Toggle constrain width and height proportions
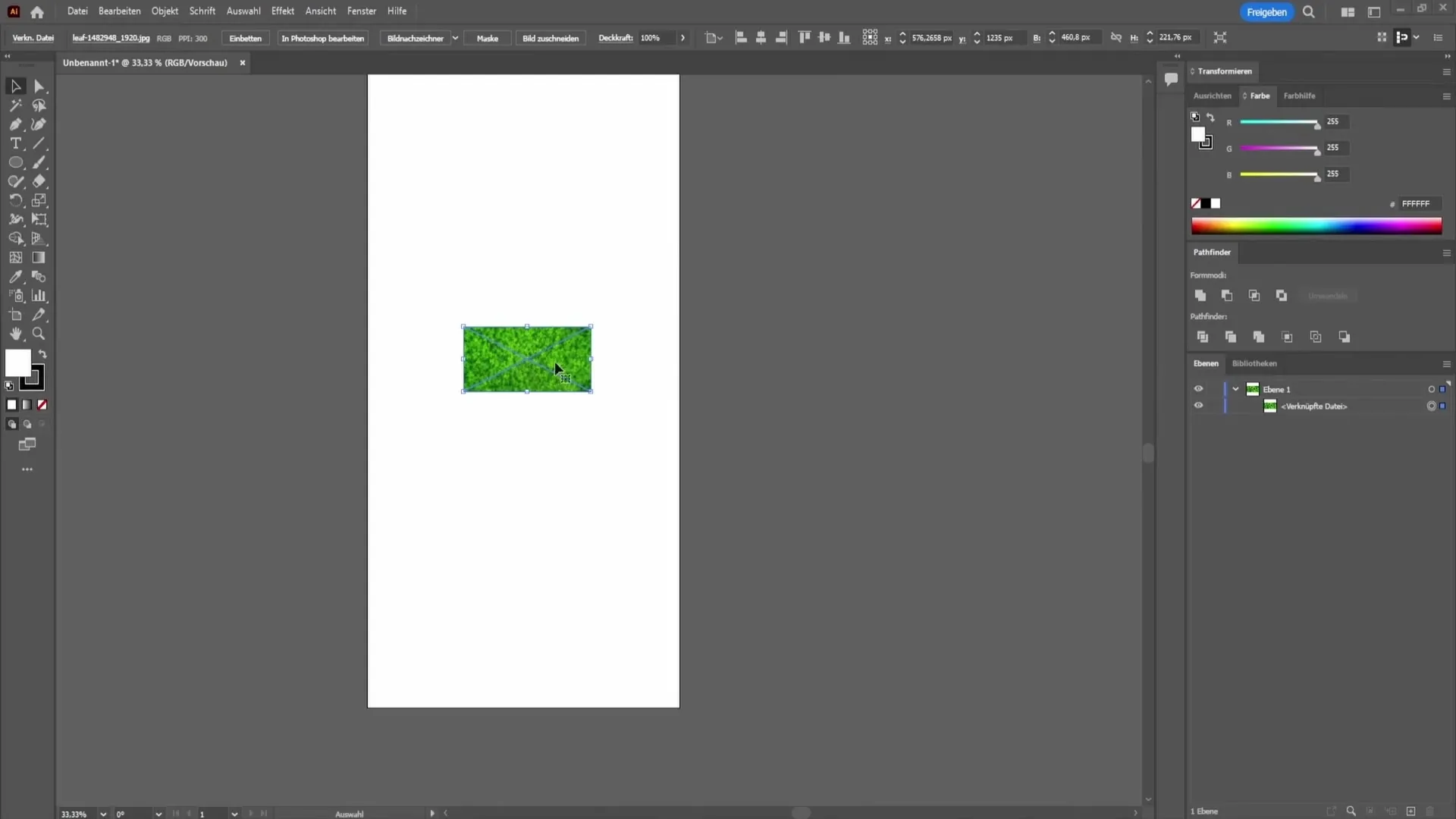 pyautogui.click(x=1116, y=37)
